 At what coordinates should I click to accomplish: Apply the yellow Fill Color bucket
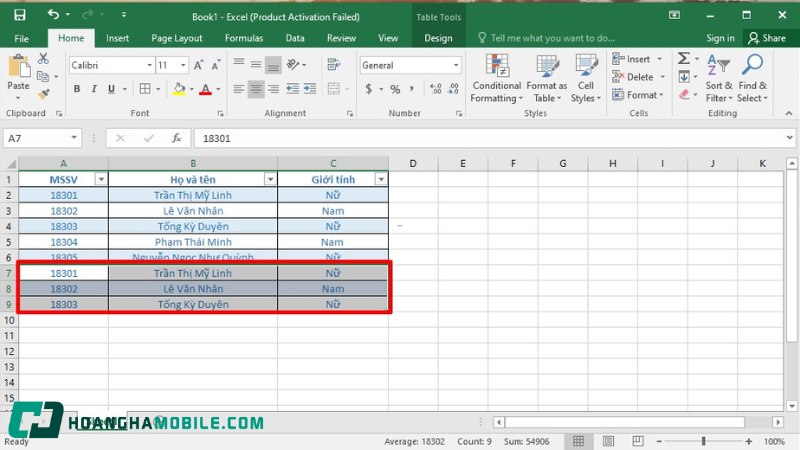[179, 89]
